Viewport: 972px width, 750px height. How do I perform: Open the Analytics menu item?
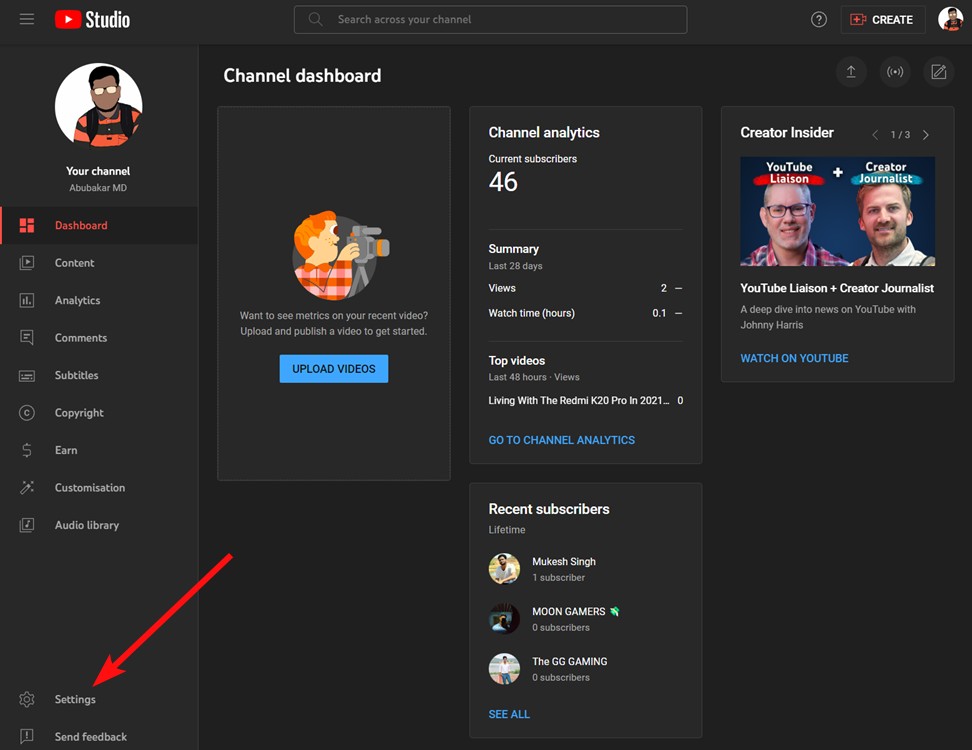[99, 301]
